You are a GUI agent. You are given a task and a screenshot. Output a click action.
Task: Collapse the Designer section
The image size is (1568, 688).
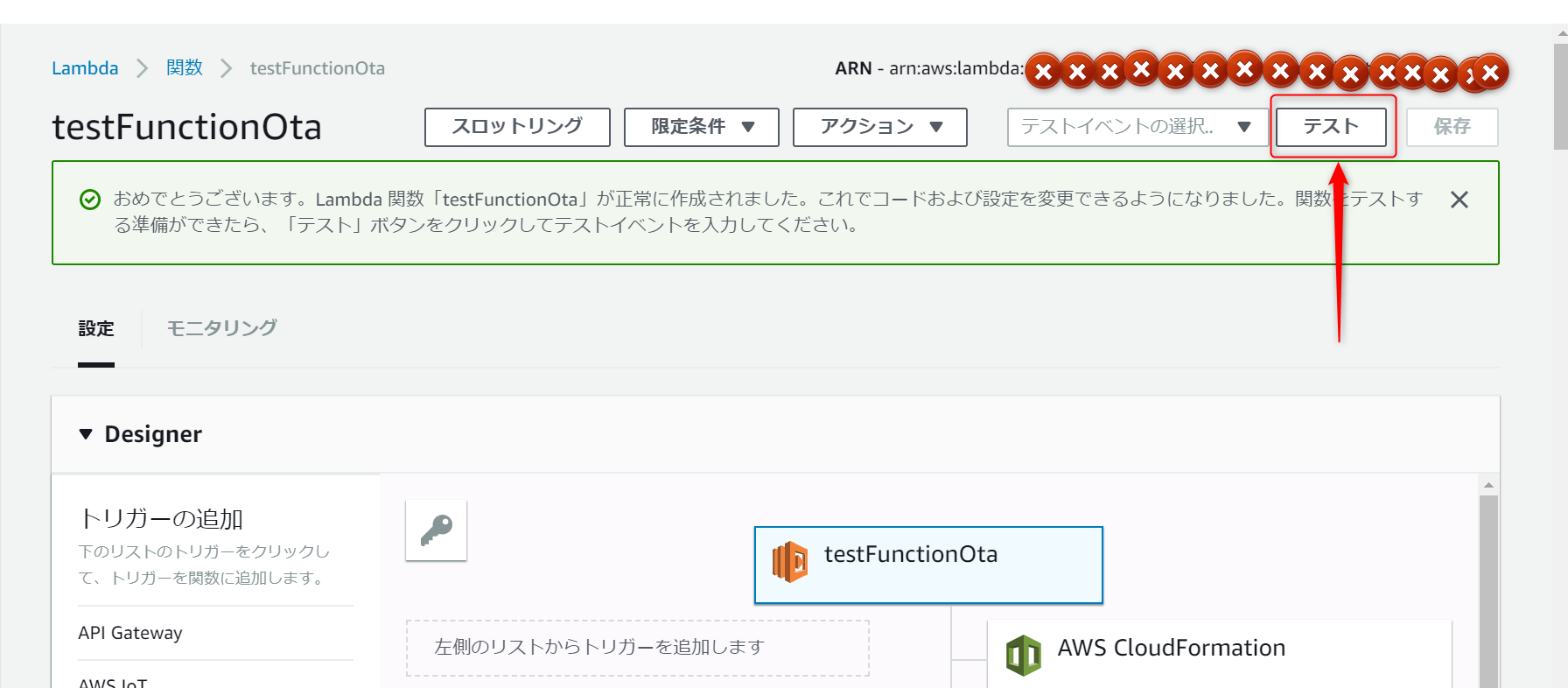pos(86,434)
